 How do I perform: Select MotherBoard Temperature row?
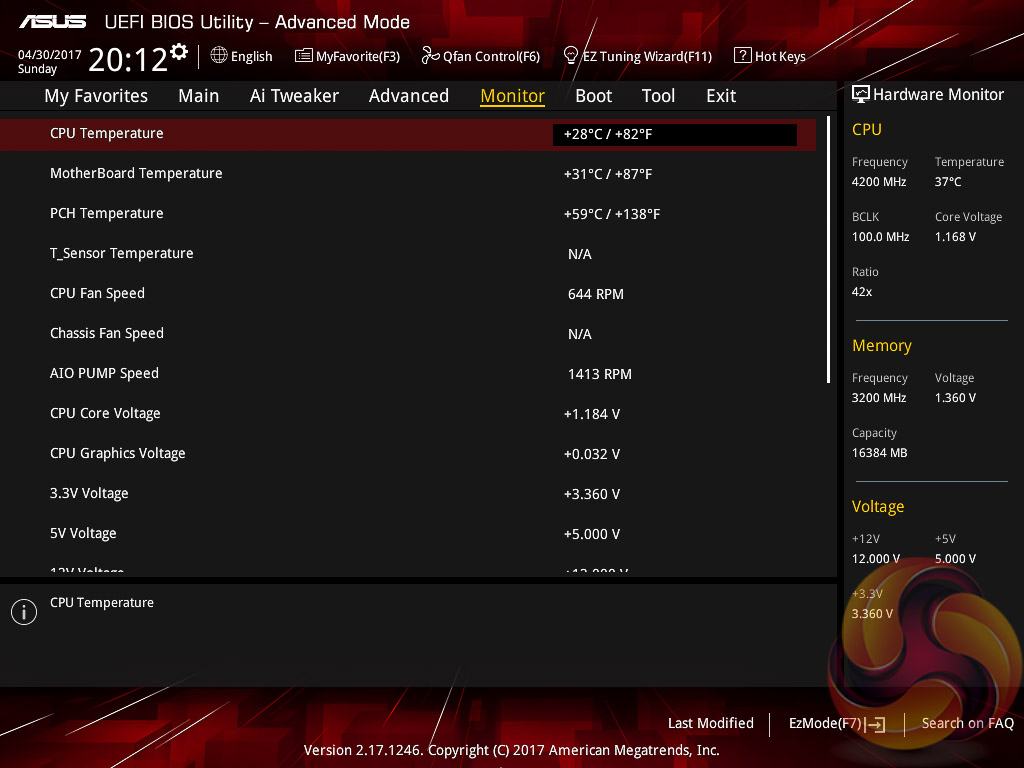tap(408, 174)
